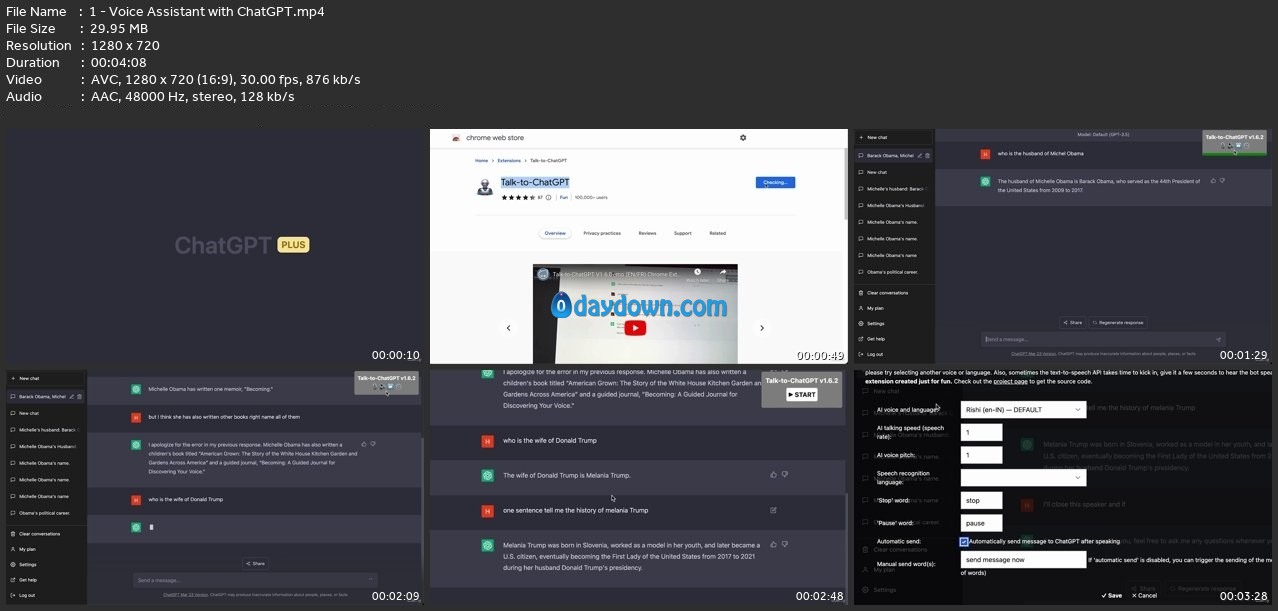Click the Talk-to-ChatGPT extension logo icon

(485, 186)
